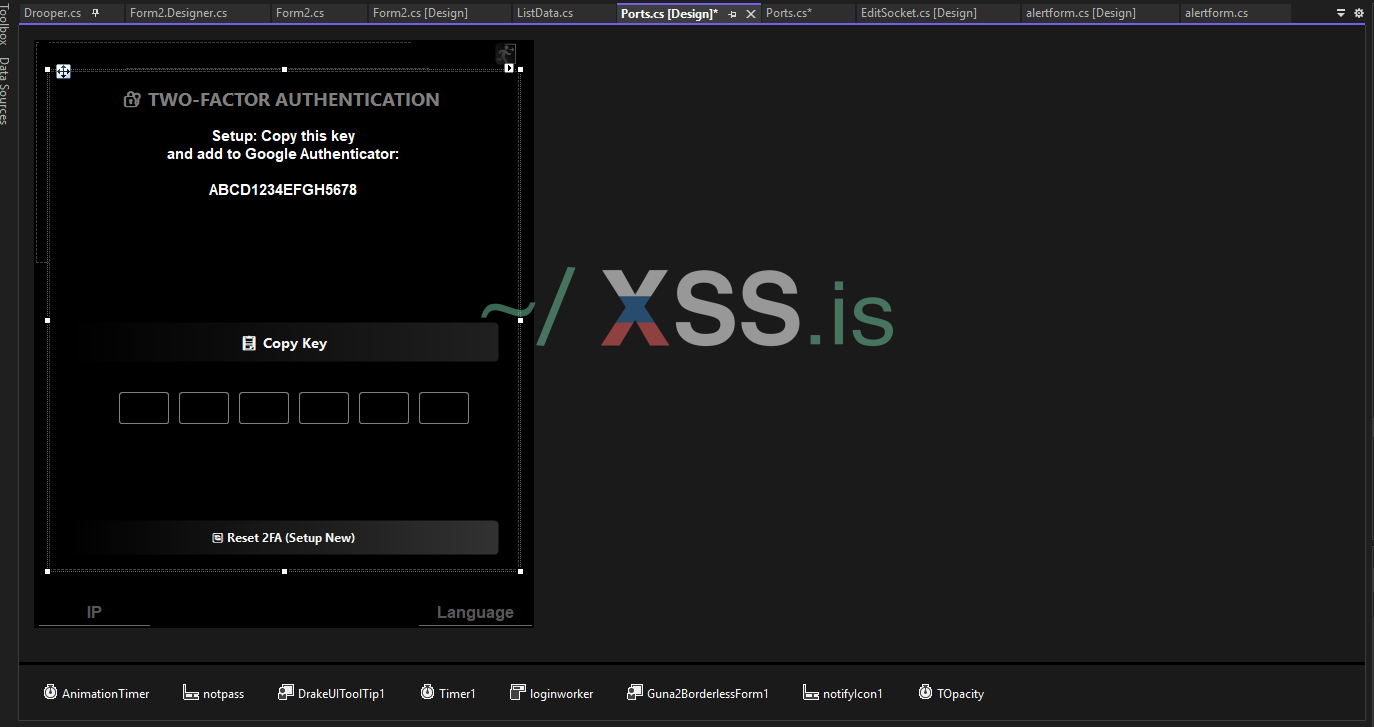Click the third 2FA code digit box
This screenshot has width=1374, height=727.
point(264,408)
